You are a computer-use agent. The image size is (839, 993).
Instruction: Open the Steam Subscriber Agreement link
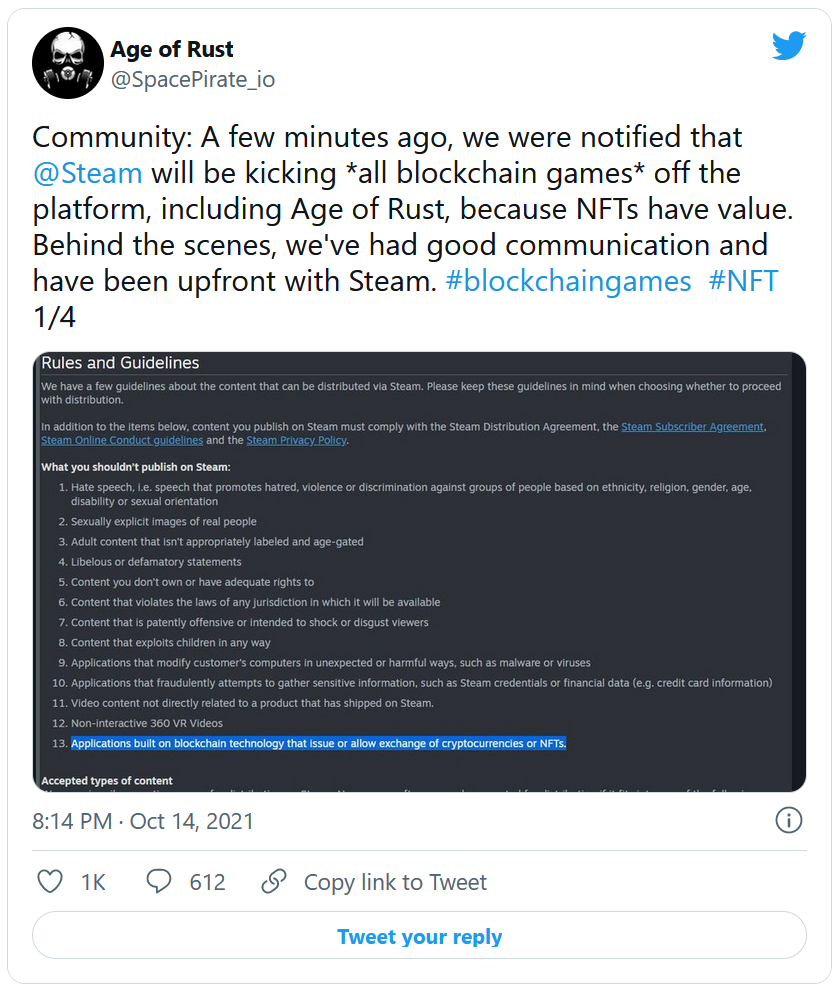tap(692, 427)
